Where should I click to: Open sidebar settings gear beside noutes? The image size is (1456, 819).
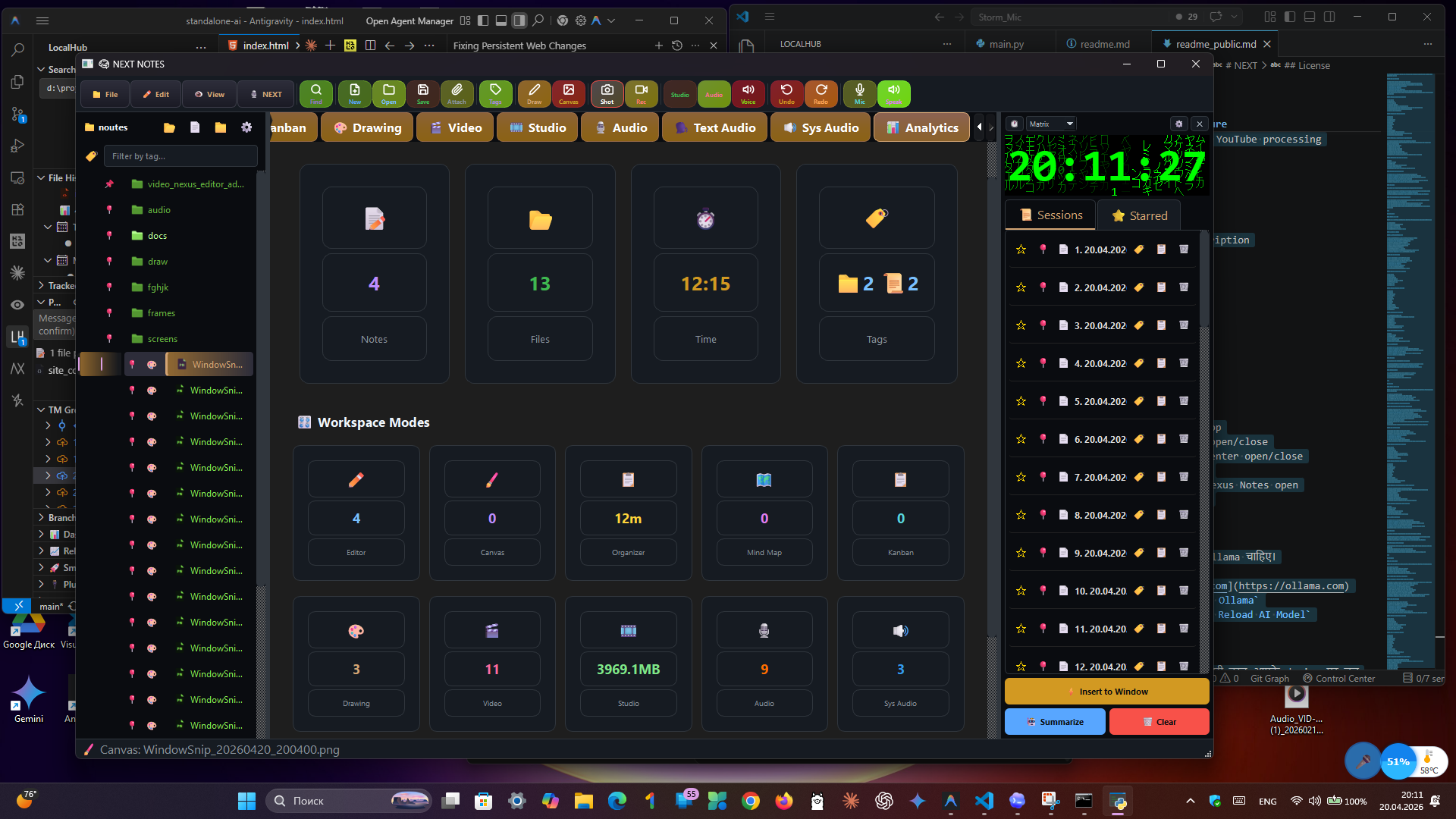(246, 127)
